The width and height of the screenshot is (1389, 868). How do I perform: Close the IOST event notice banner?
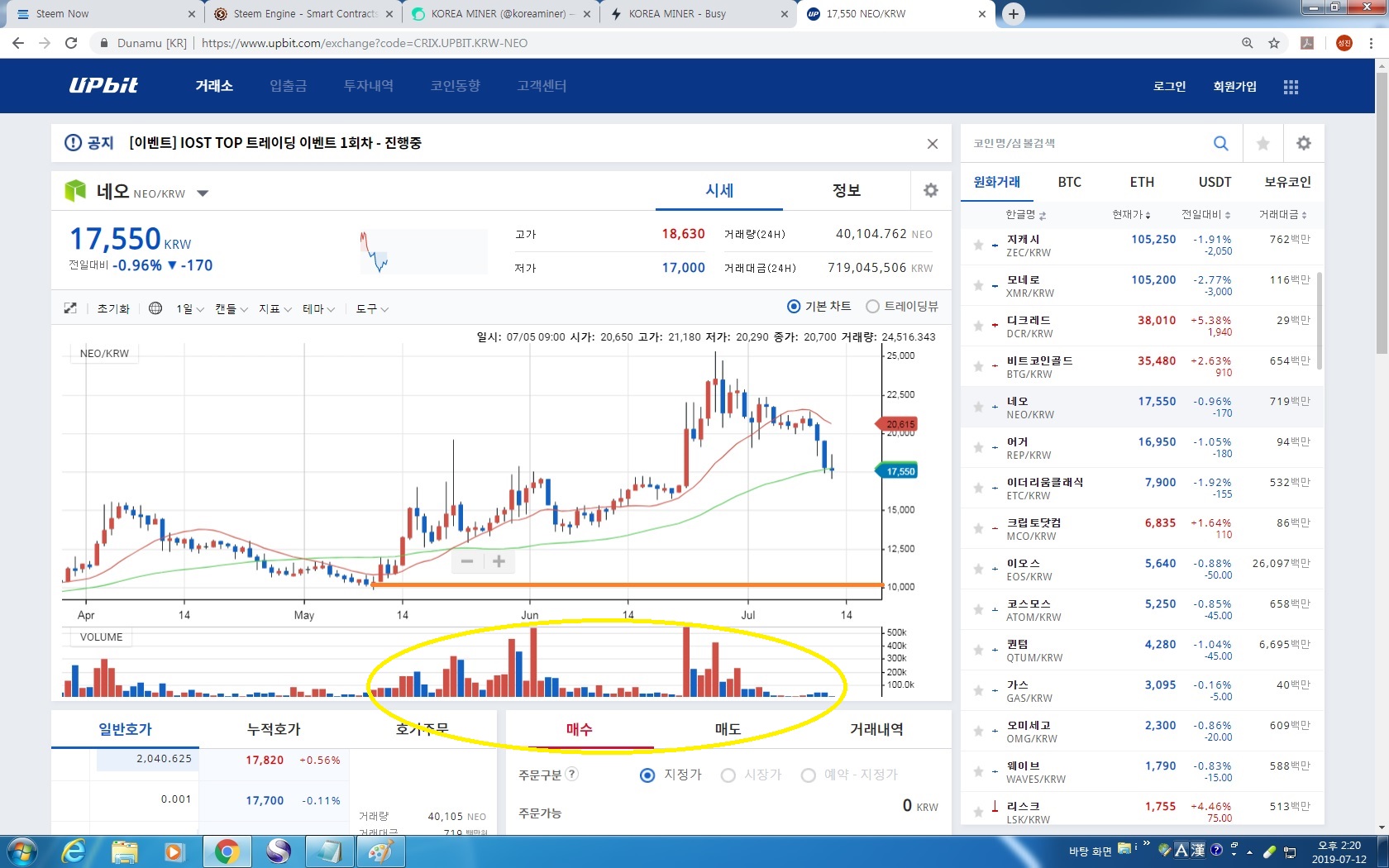click(933, 144)
